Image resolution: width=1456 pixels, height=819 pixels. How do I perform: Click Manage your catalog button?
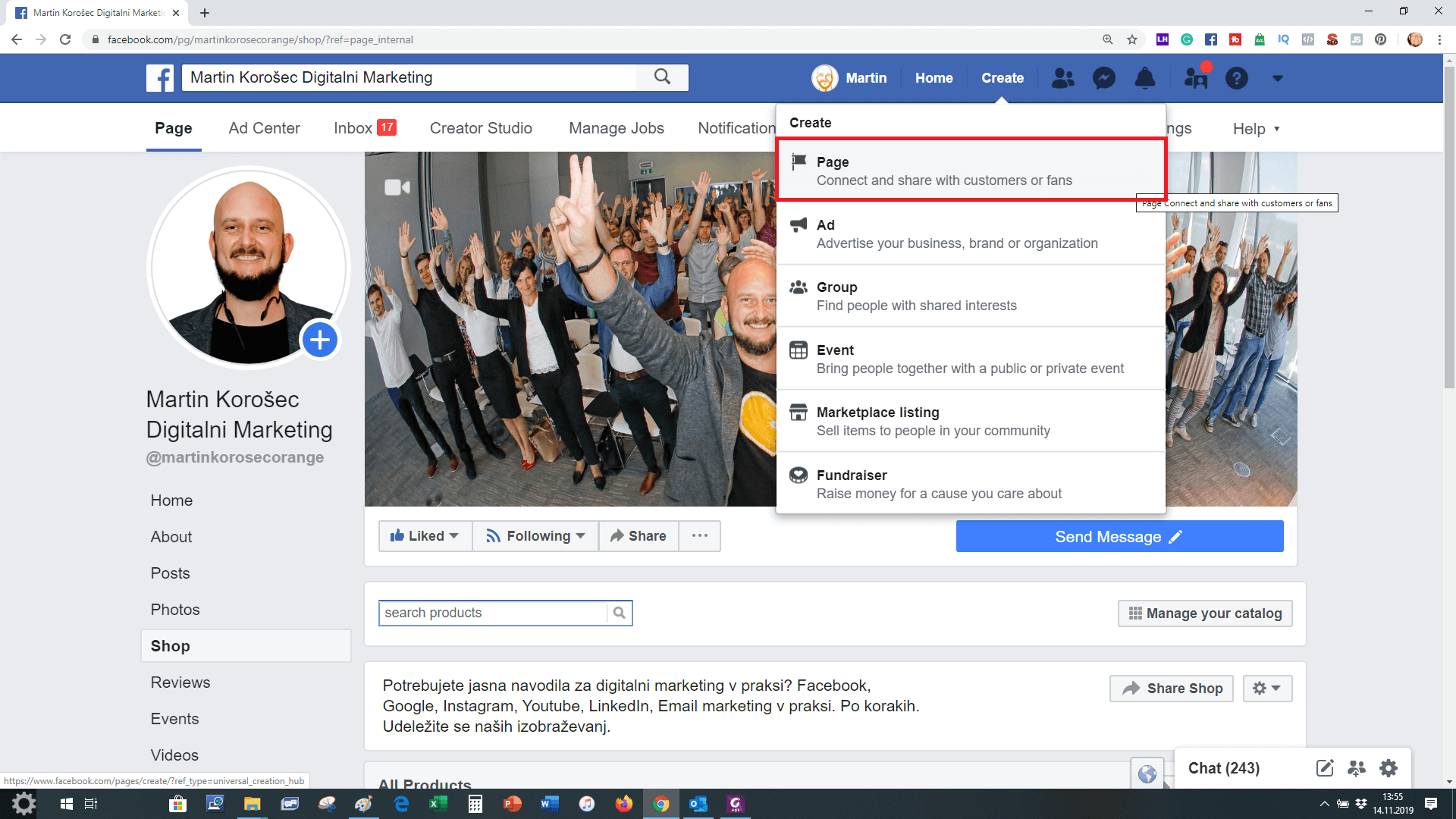click(1204, 613)
